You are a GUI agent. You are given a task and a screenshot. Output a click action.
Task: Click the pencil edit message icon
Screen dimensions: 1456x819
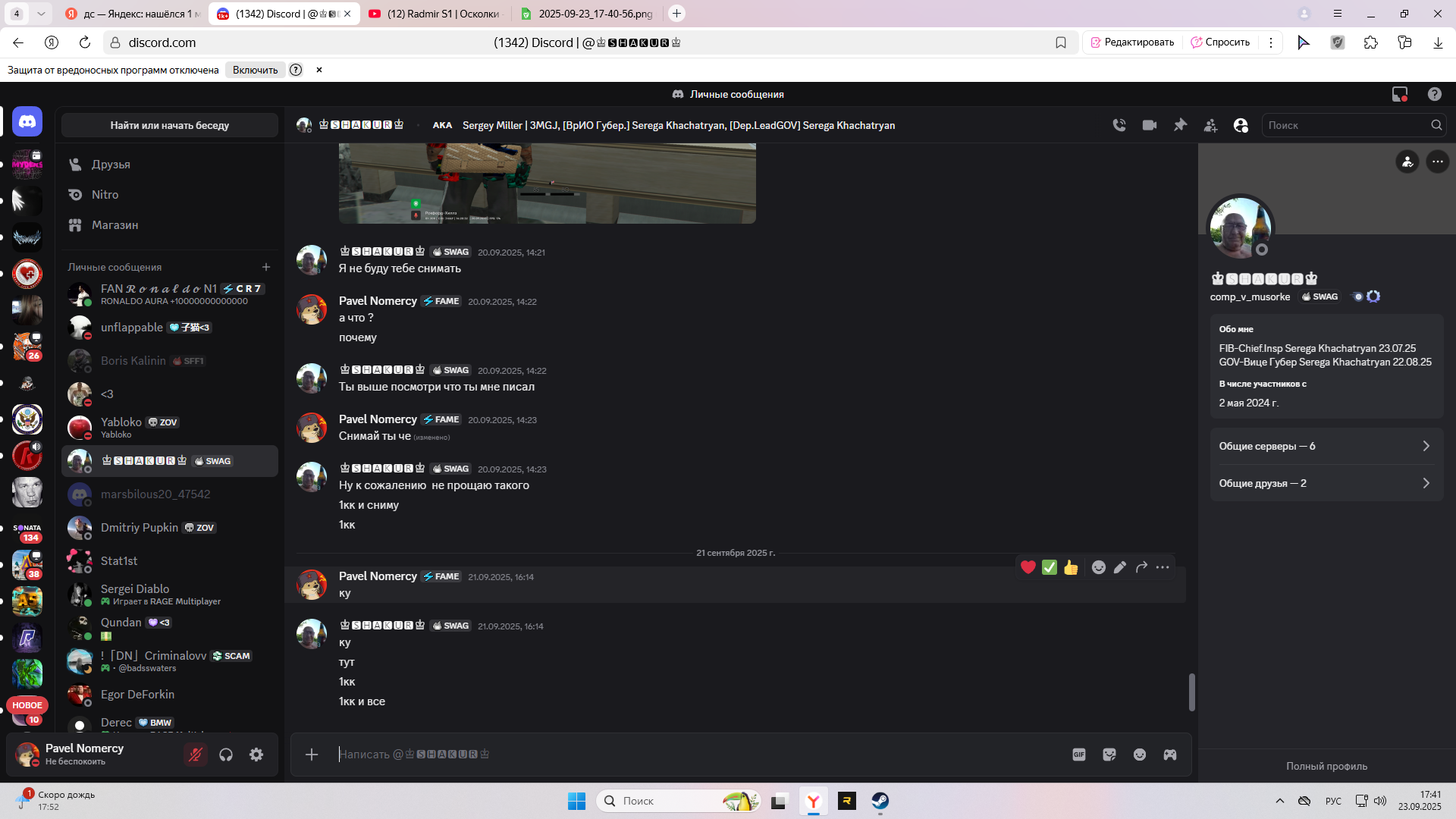(x=1120, y=567)
